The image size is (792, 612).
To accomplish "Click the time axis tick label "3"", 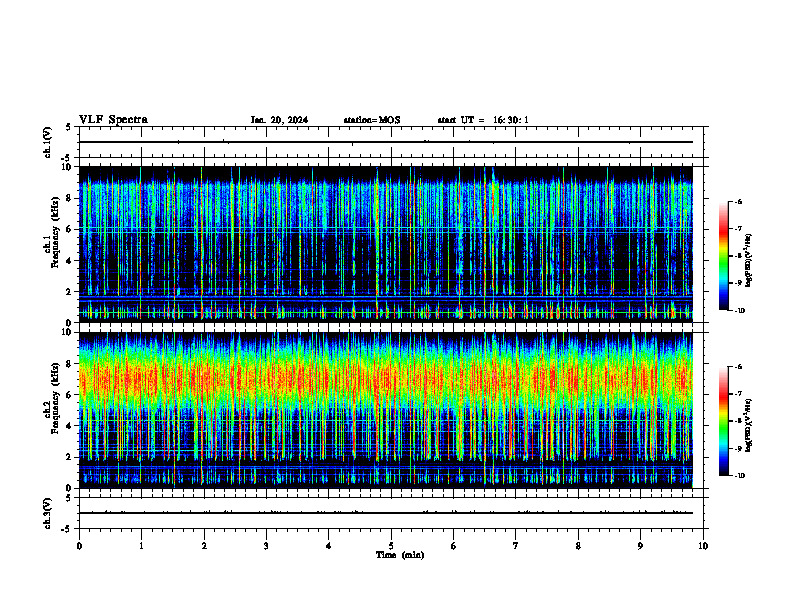I will tap(266, 546).
